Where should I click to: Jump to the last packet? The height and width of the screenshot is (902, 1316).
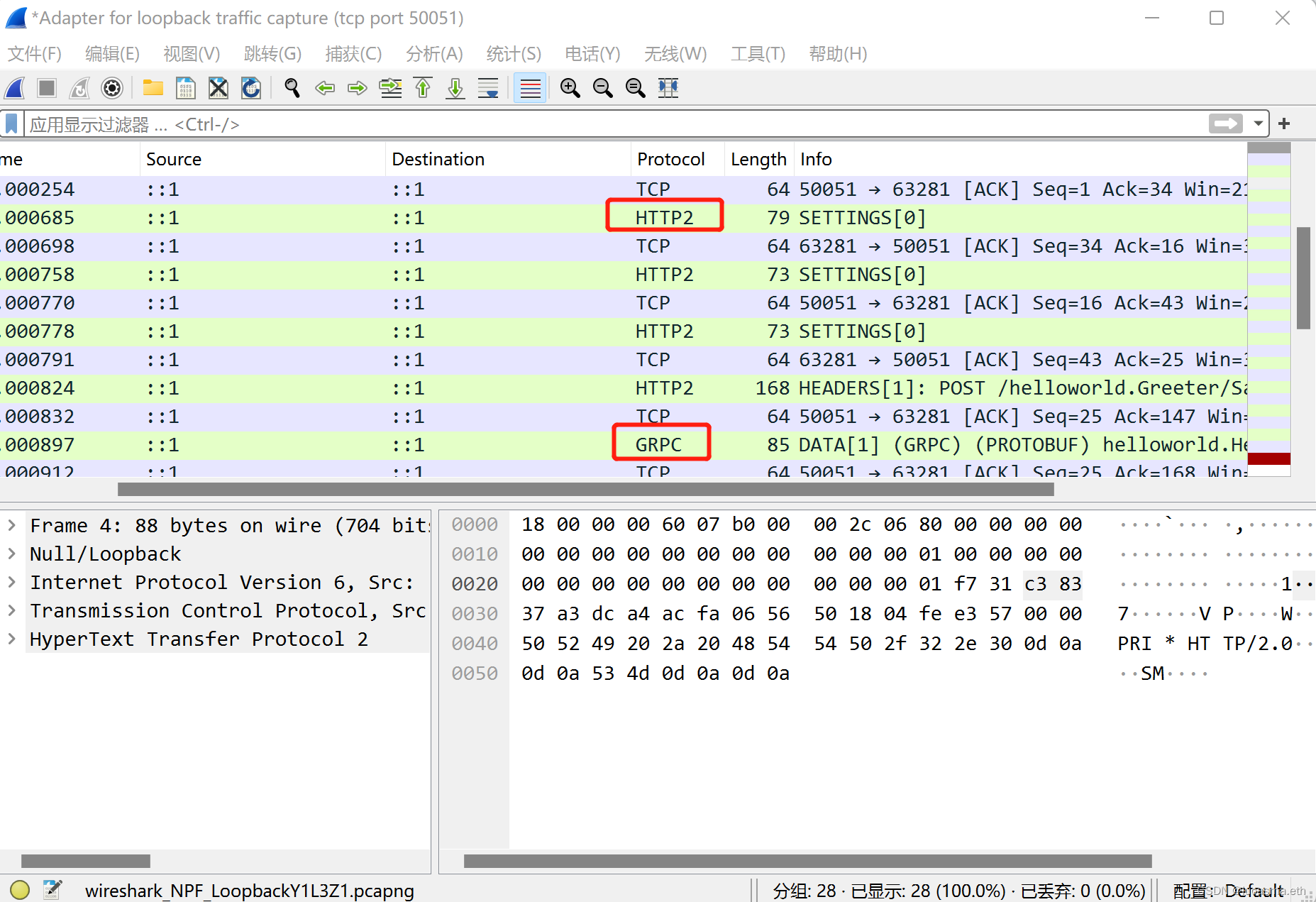[455, 88]
